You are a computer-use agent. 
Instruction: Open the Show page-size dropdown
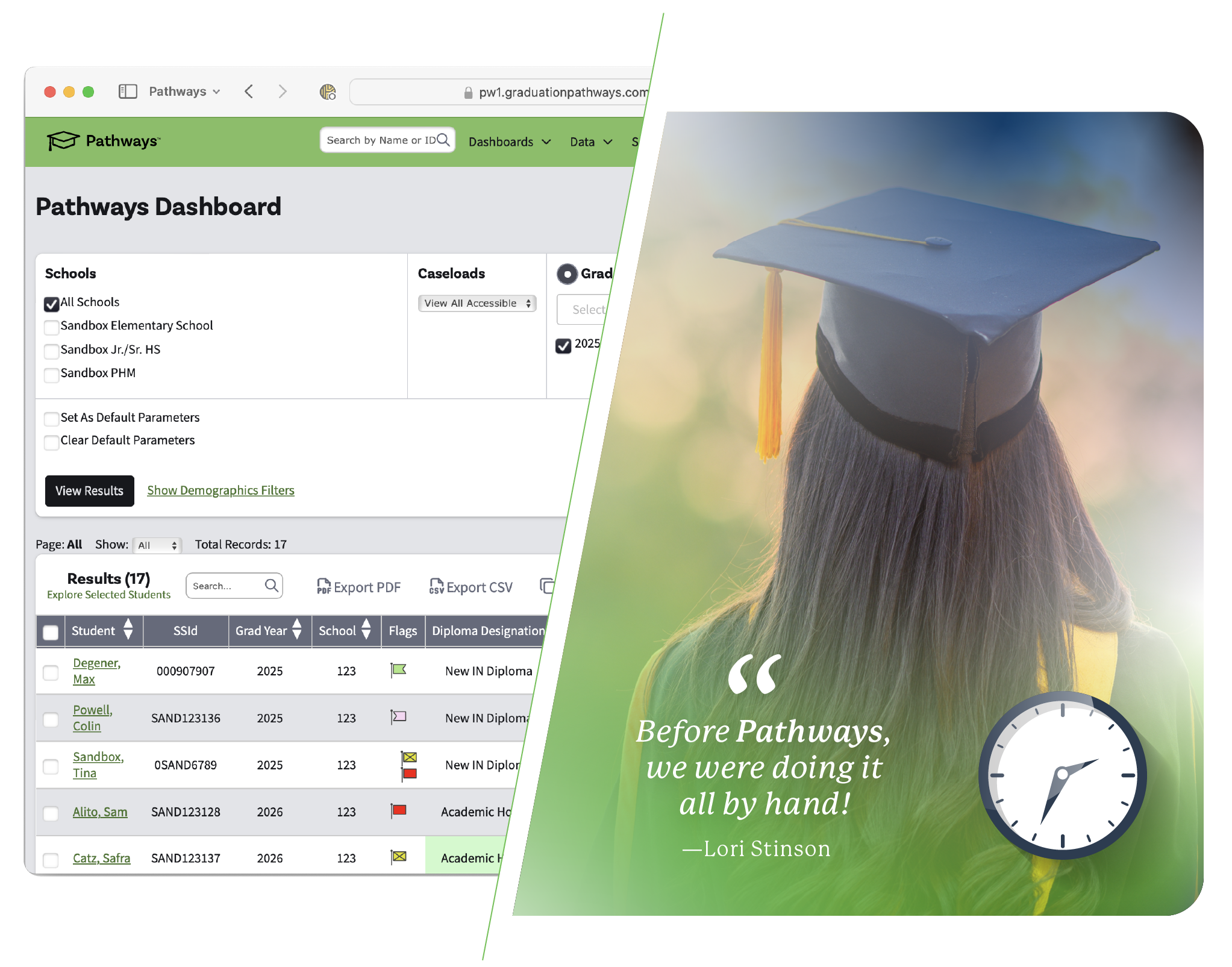tap(157, 545)
